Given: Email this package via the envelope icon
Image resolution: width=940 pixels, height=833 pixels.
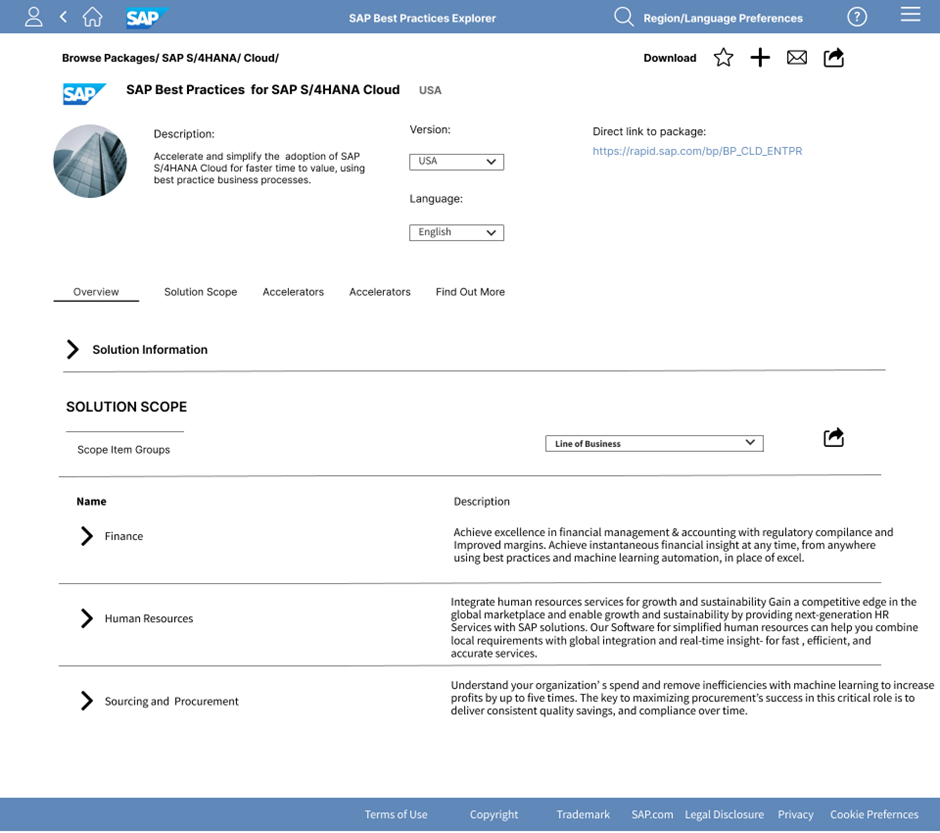Looking at the screenshot, I should pos(797,57).
